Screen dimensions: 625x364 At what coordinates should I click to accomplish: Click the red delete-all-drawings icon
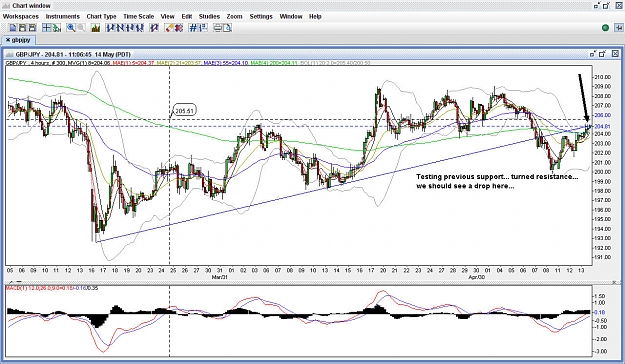click(x=179, y=28)
